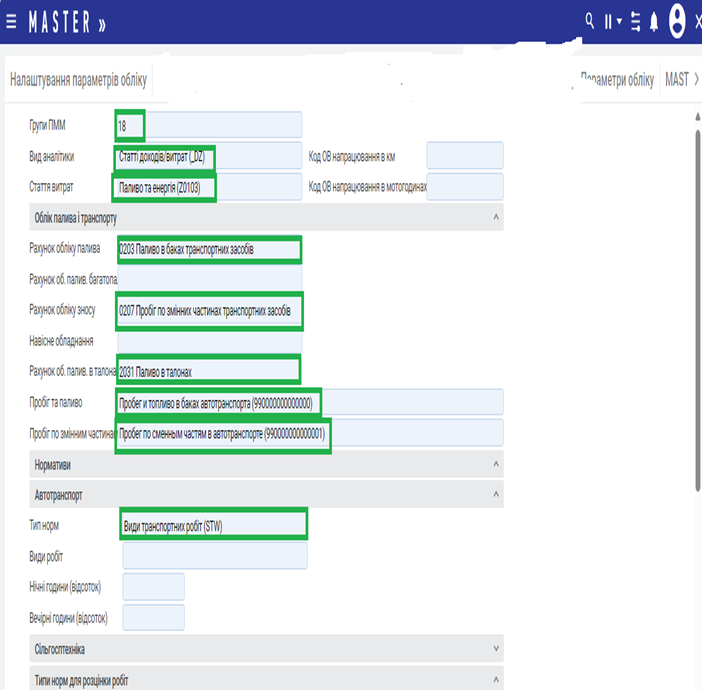This screenshot has width=702, height=690.
Task: Open the hamburger main menu
Action: pyautogui.click(x=11, y=21)
